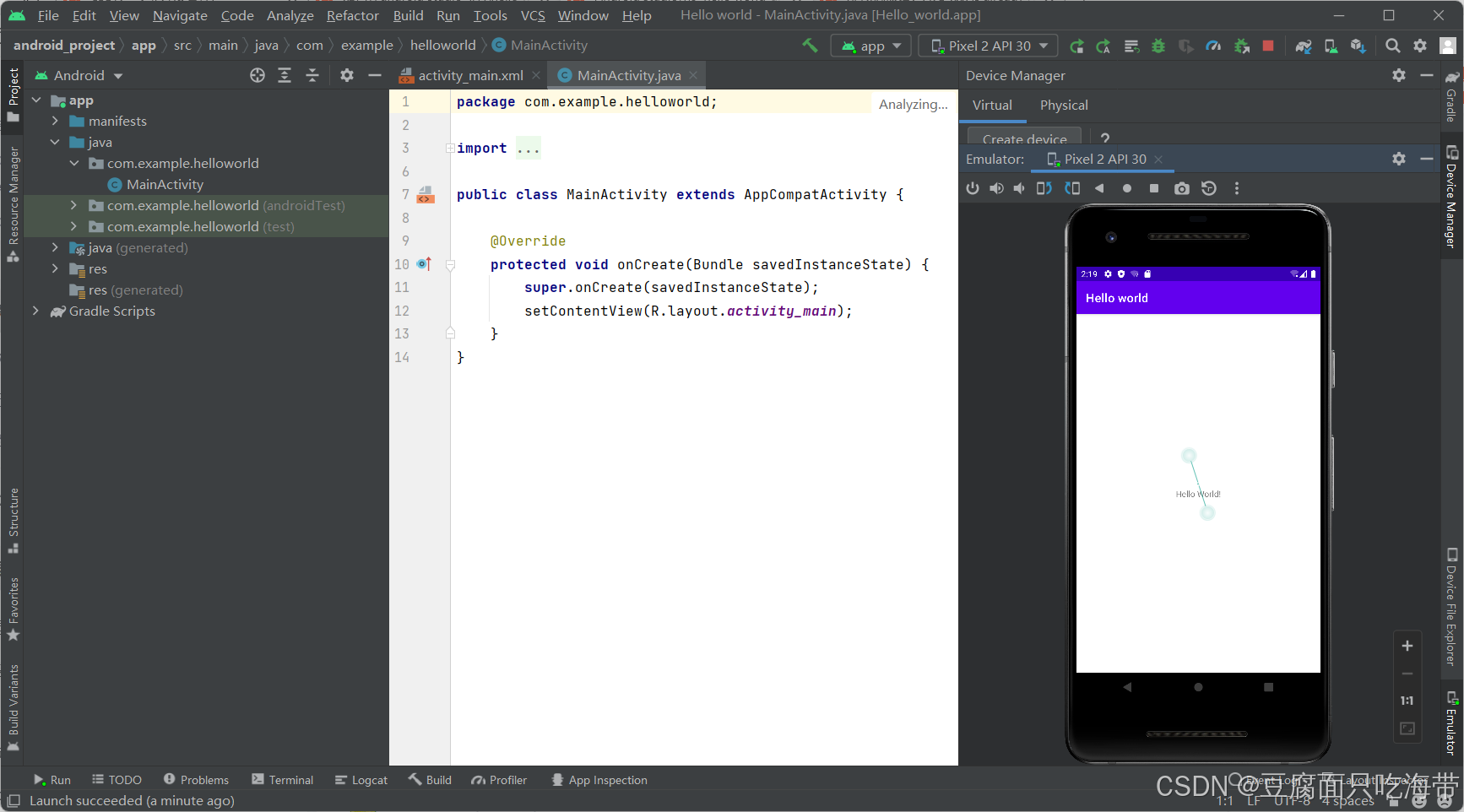Expand the res folder

55,268
